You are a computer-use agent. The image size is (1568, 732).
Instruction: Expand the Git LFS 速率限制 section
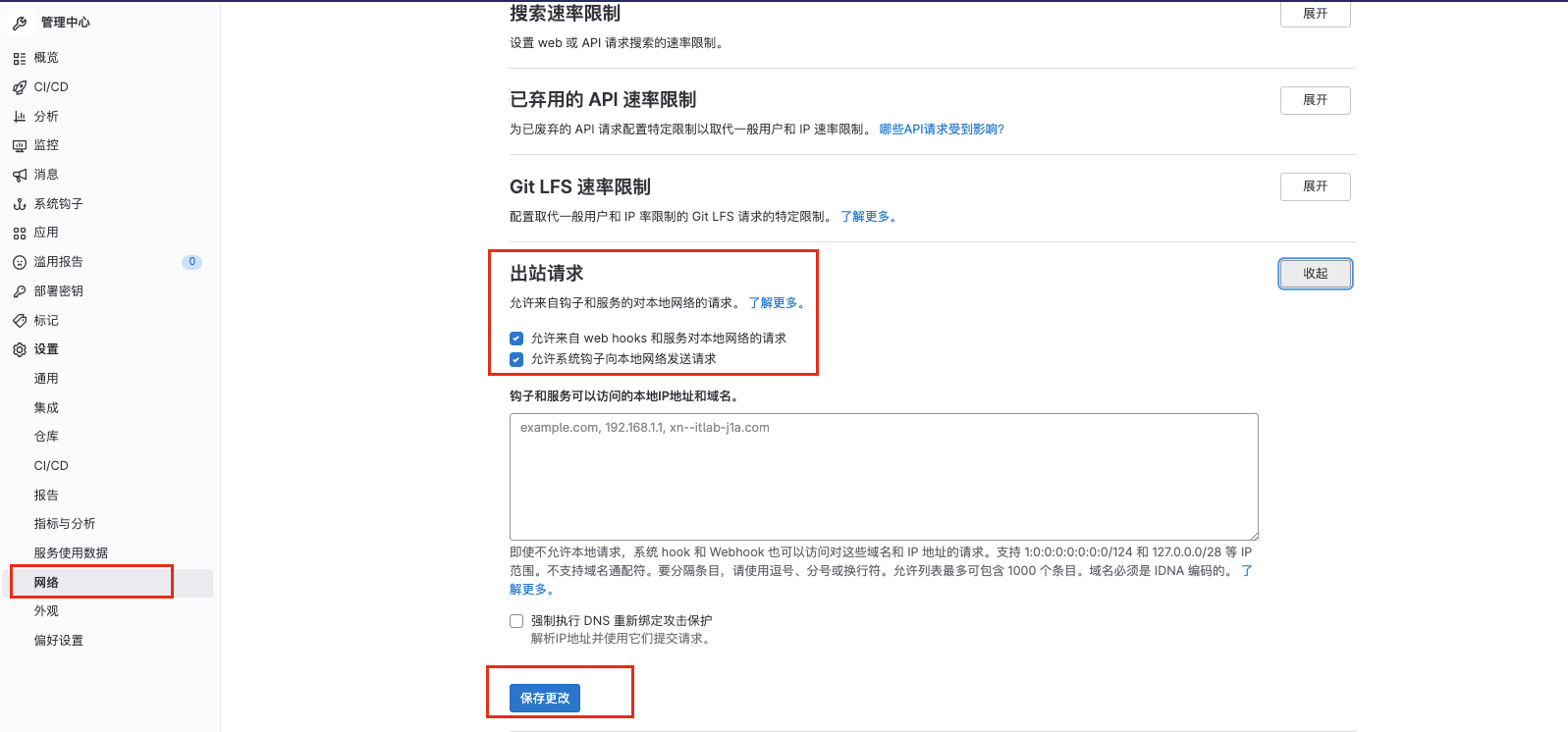pos(1315,186)
